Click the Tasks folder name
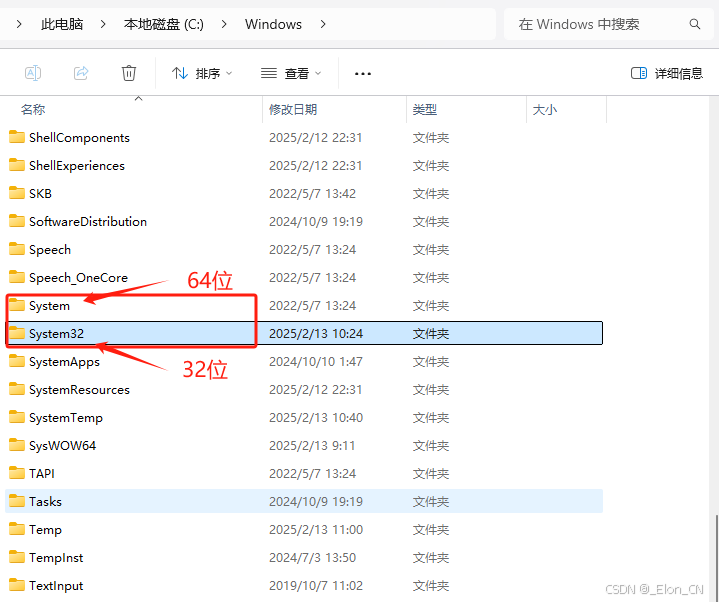This screenshot has width=719, height=602. [45, 502]
